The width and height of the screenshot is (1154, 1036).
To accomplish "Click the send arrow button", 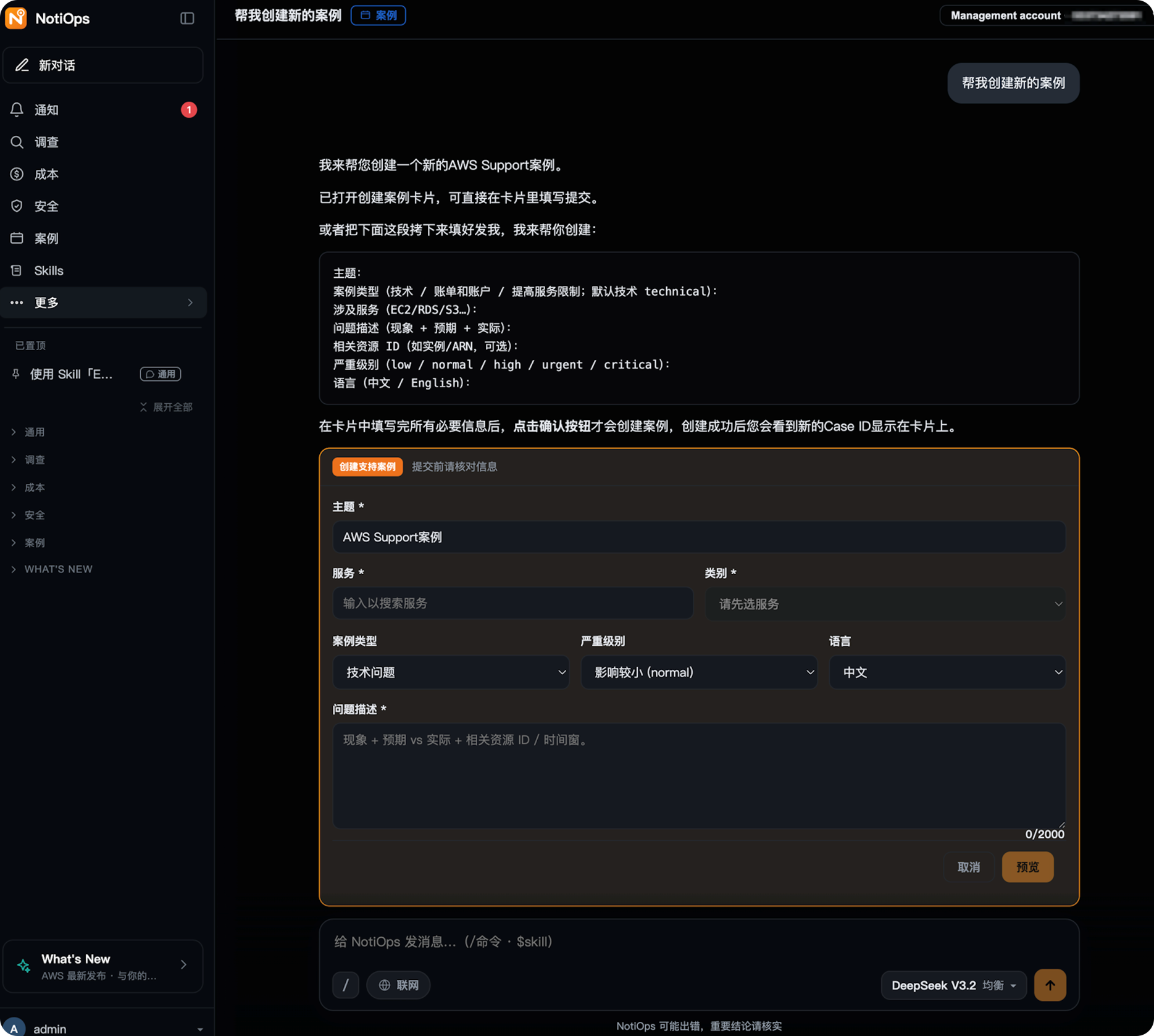I will click(1050, 985).
